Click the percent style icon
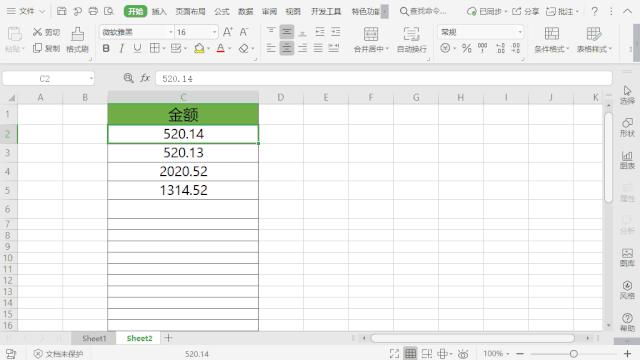The image size is (640, 360). 467,48
